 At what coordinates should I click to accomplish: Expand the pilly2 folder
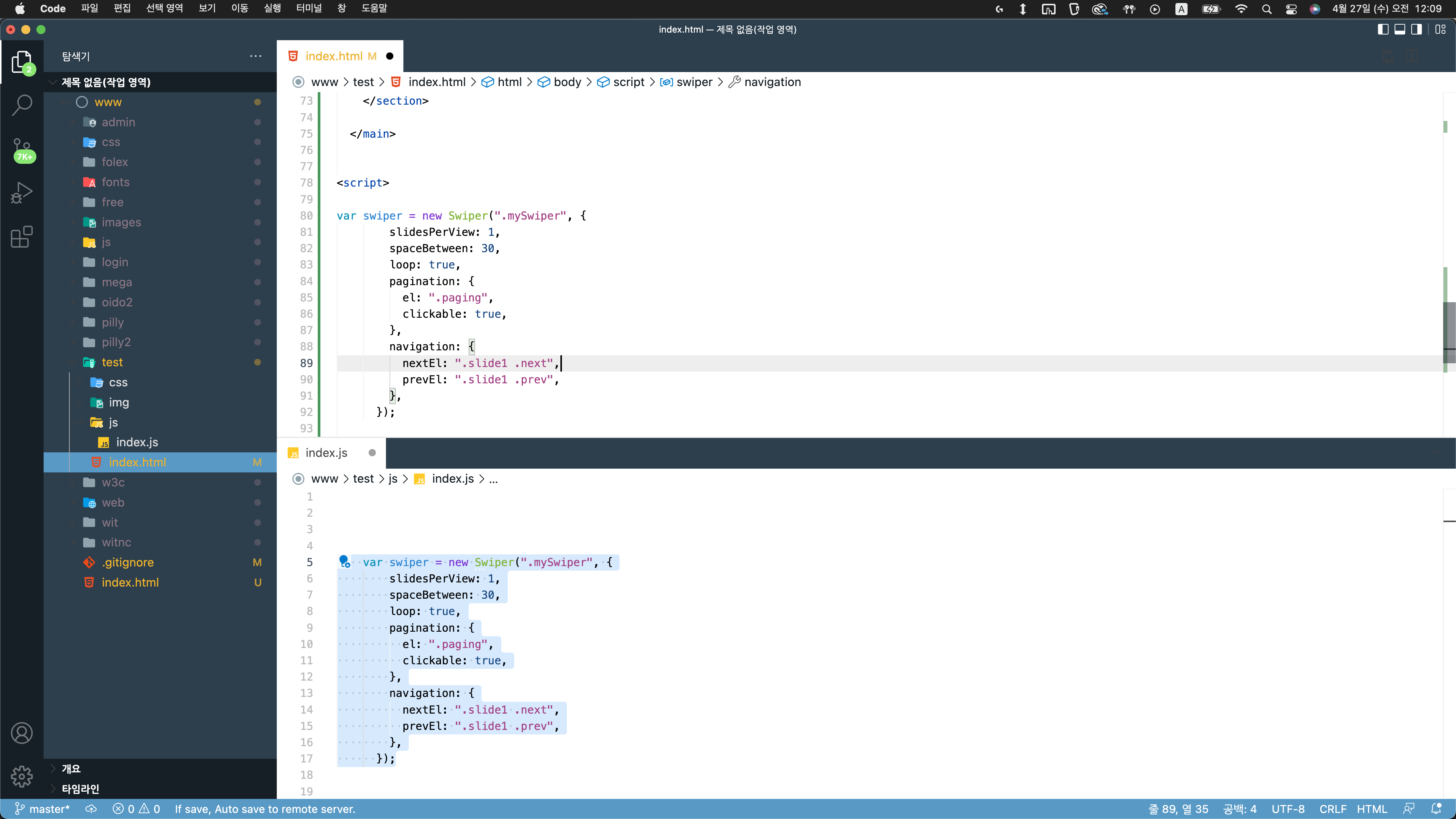coord(160,342)
